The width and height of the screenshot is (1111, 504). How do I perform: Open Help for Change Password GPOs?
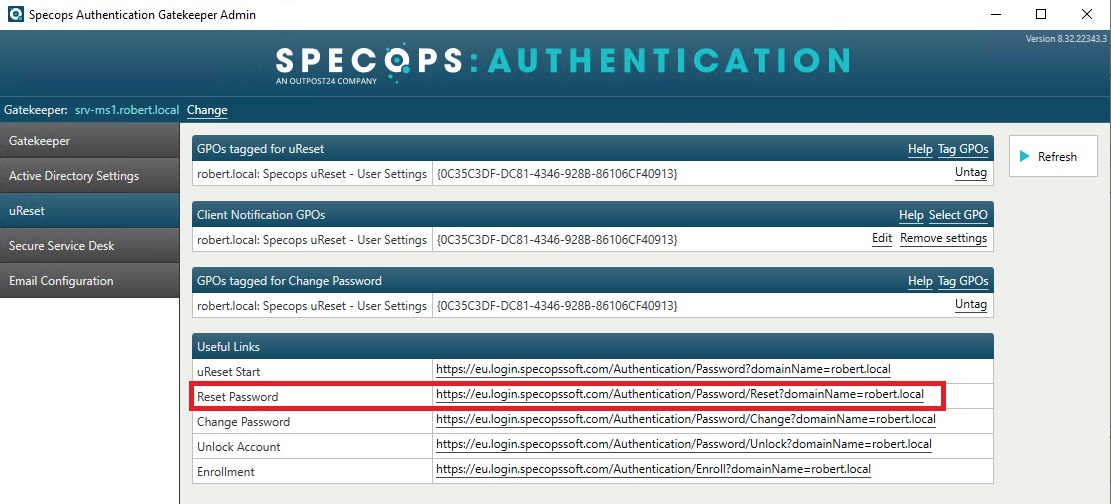click(920, 281)
